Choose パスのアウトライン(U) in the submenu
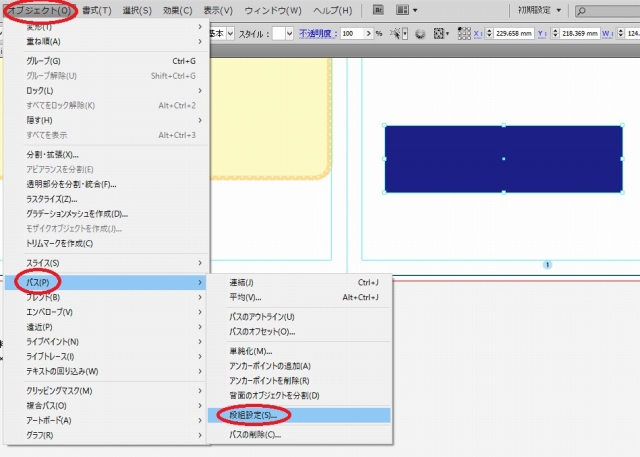The height and width of the screenshot is (457, 640). pyautogui.click(x=299, y=317)
